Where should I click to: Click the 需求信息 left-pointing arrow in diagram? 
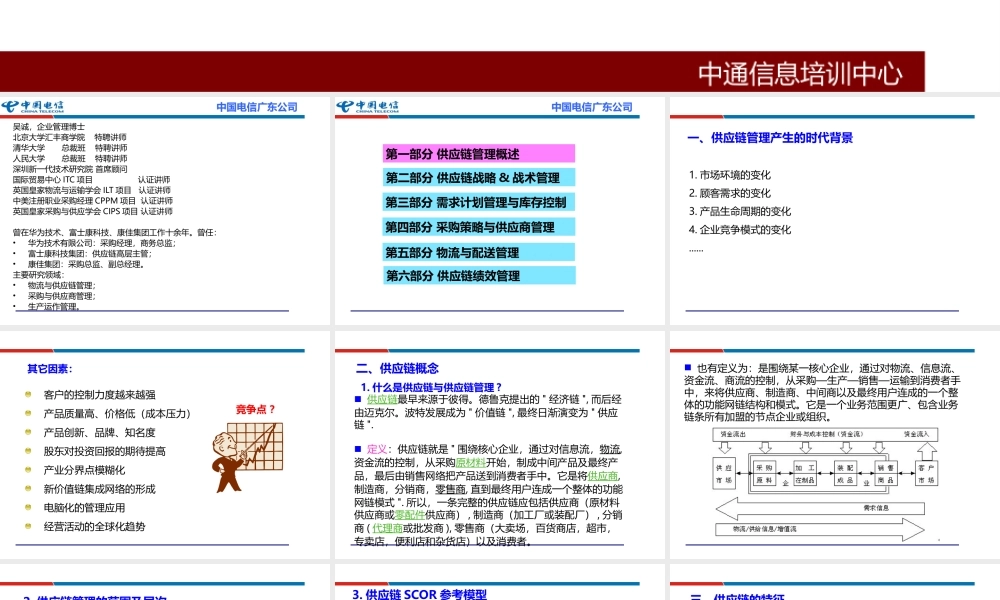click(820, 508)
